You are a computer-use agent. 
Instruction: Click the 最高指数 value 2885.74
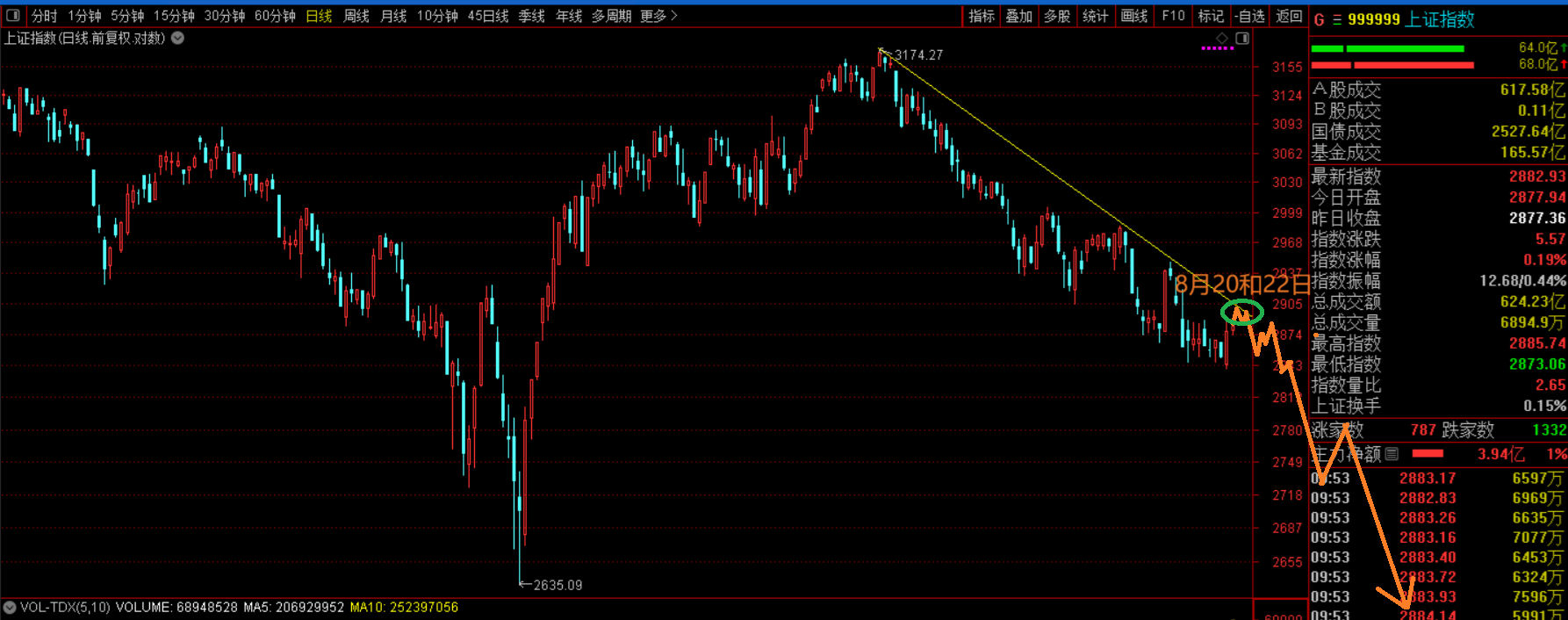coord(1537,343)
